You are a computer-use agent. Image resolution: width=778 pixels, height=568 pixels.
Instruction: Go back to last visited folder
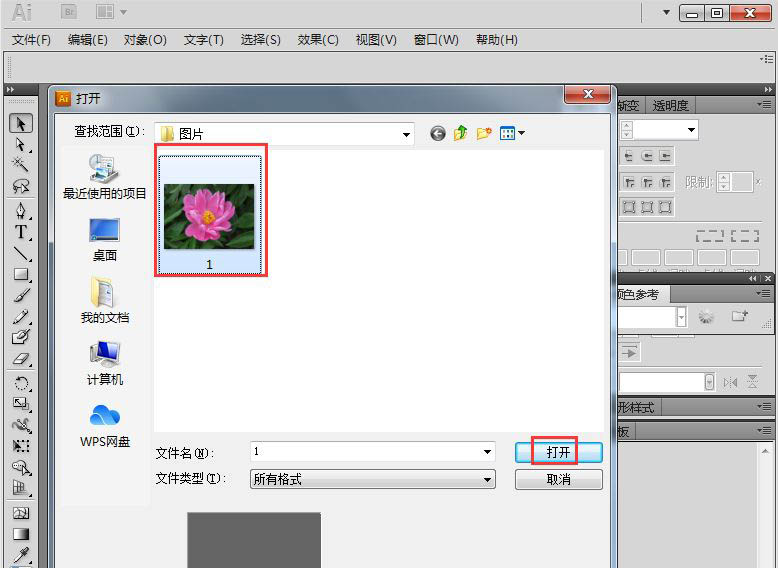(438, 133)
